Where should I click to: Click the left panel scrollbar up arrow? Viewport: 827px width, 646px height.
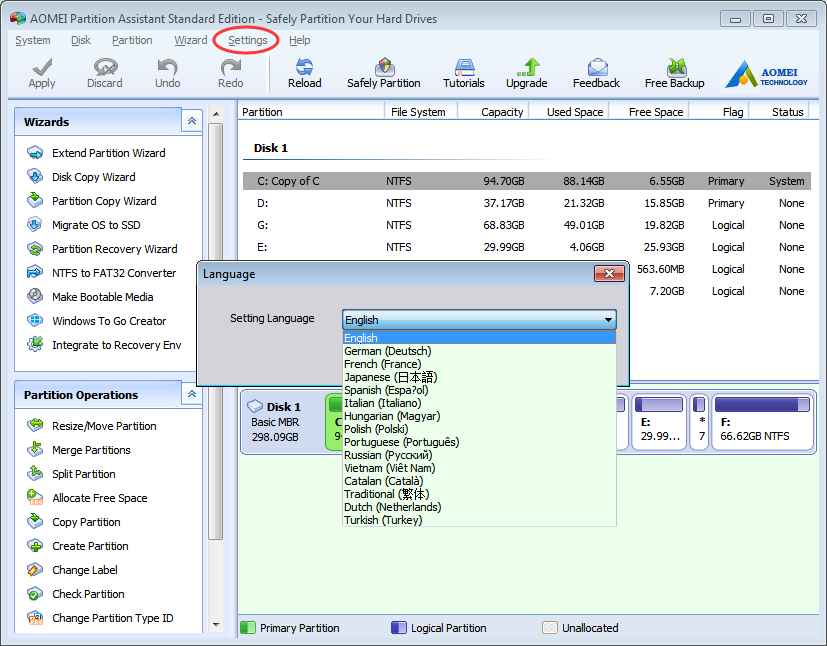coord(216,113)
